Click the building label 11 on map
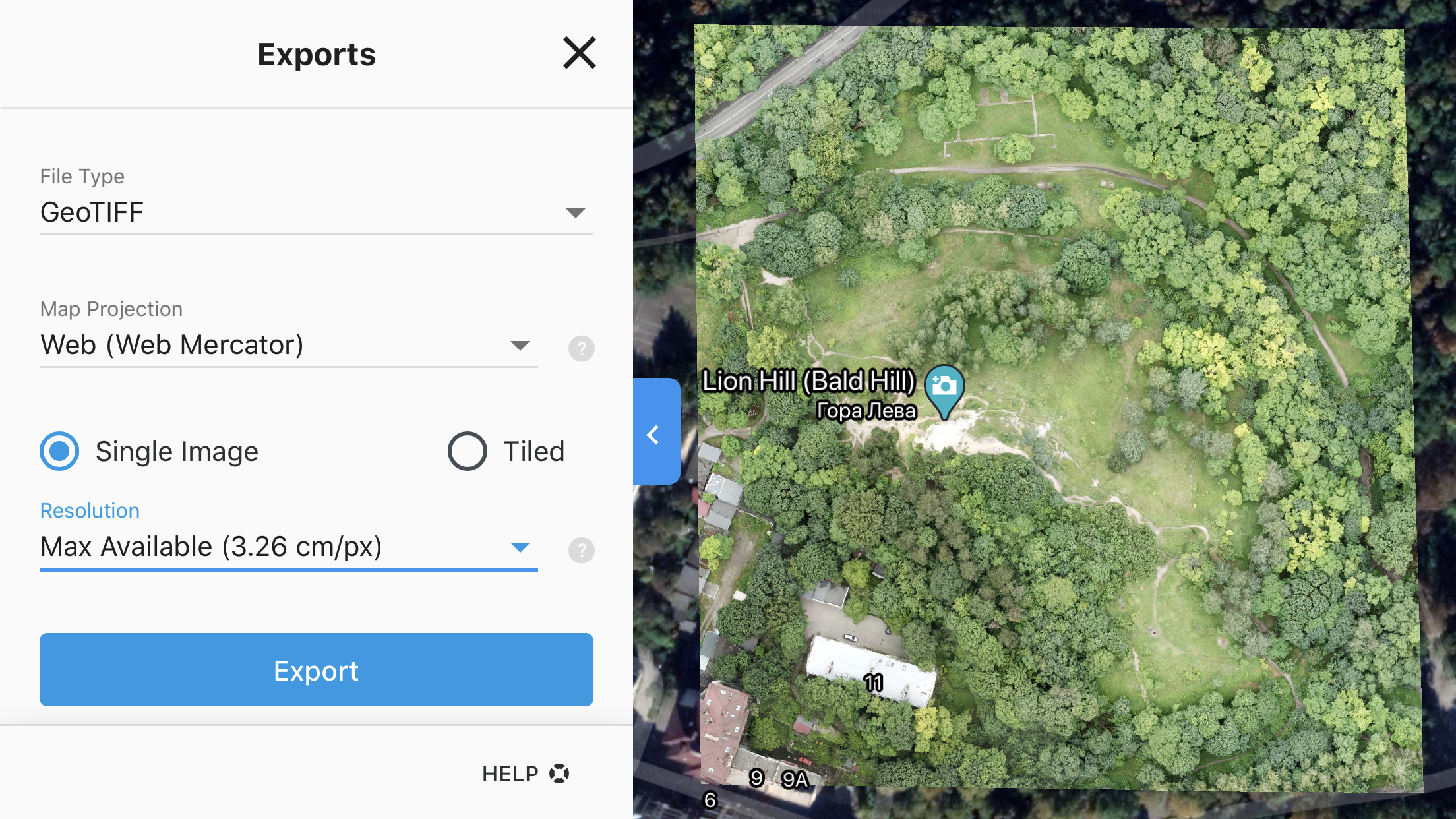Viewport: 1456px width, 819px height. (874, 682)
